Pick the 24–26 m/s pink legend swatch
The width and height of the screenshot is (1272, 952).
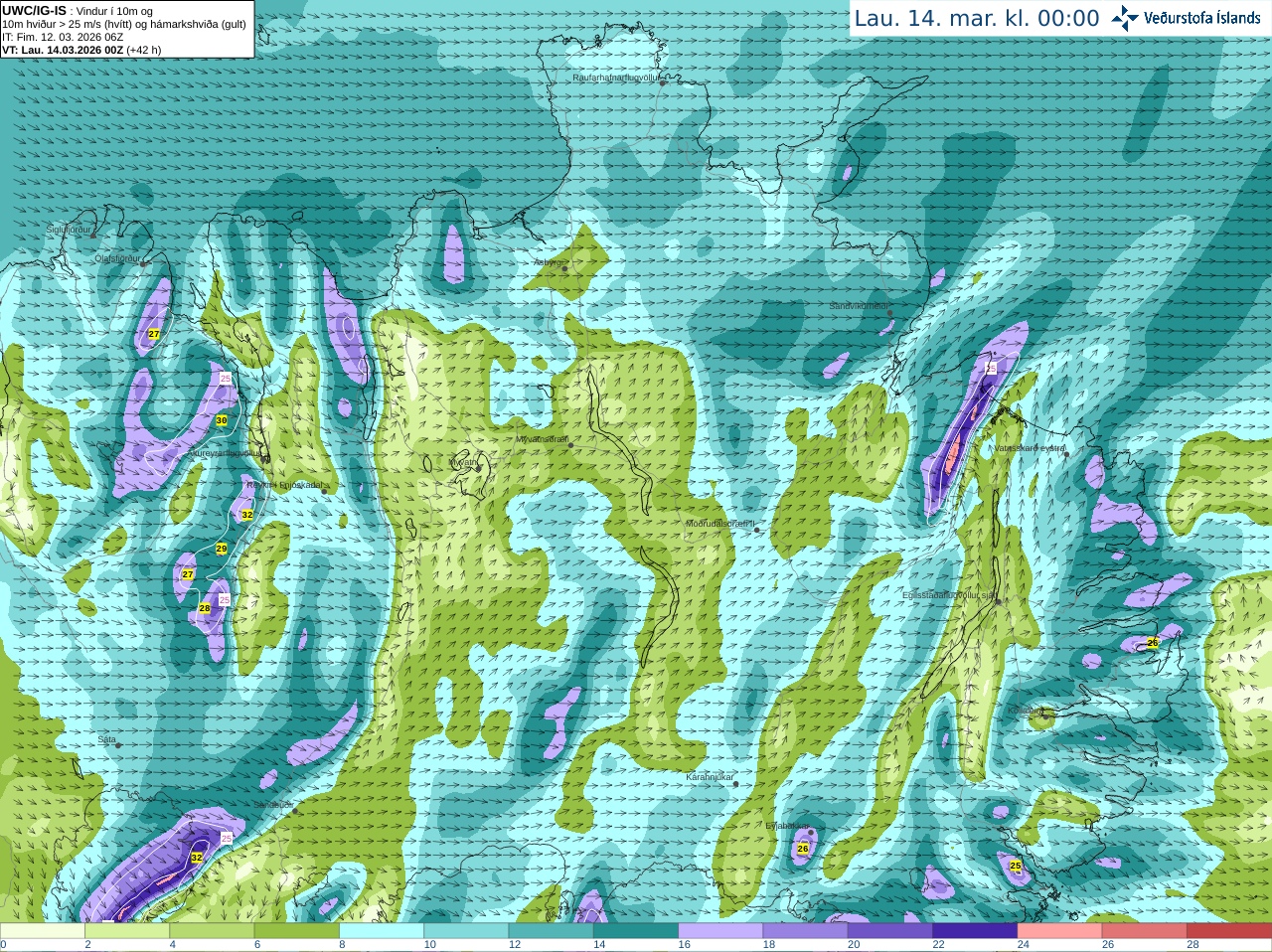[1059, 931]
